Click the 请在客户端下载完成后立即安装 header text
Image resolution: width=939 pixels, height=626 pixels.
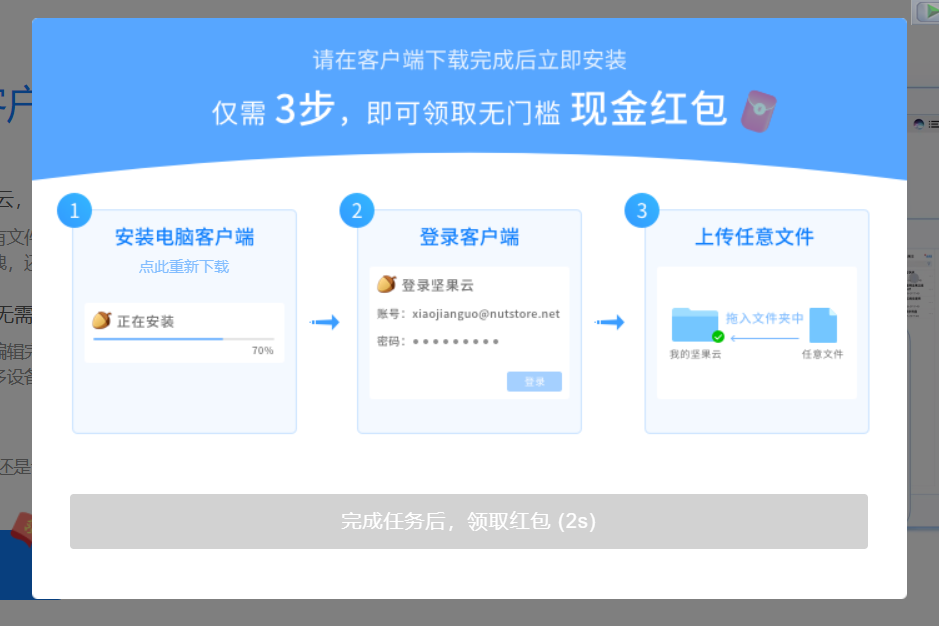tap(470, 60)
